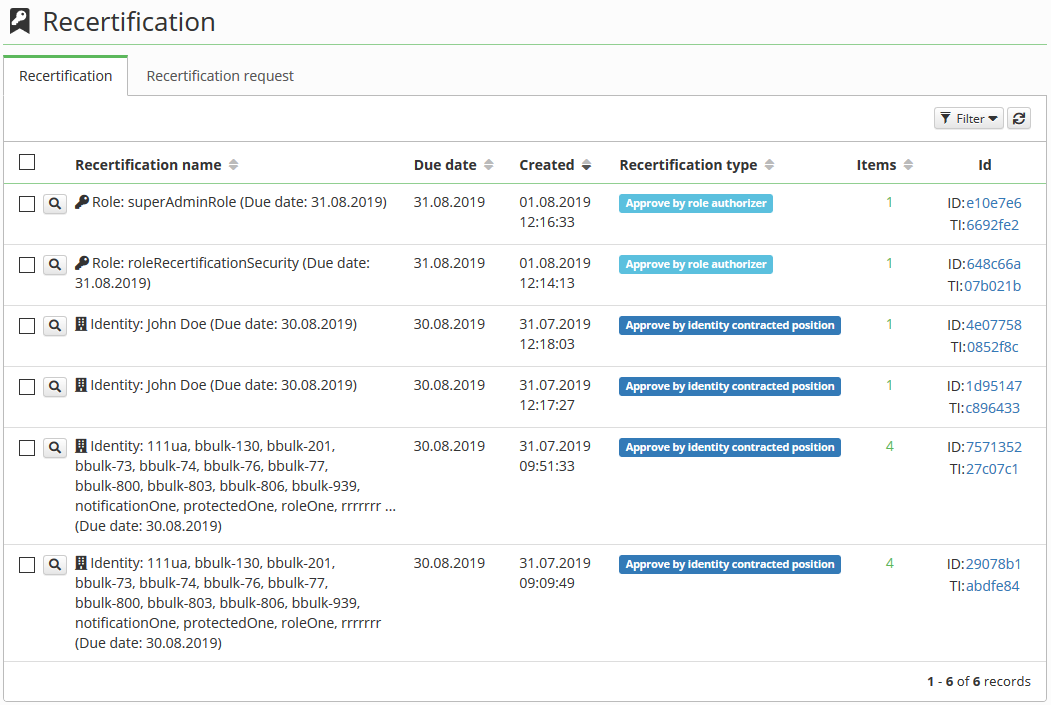Click building icon of John Doe 12:18:03 row
The height and width of the screenshot is (705, 1051).
[x=81, y=324]
